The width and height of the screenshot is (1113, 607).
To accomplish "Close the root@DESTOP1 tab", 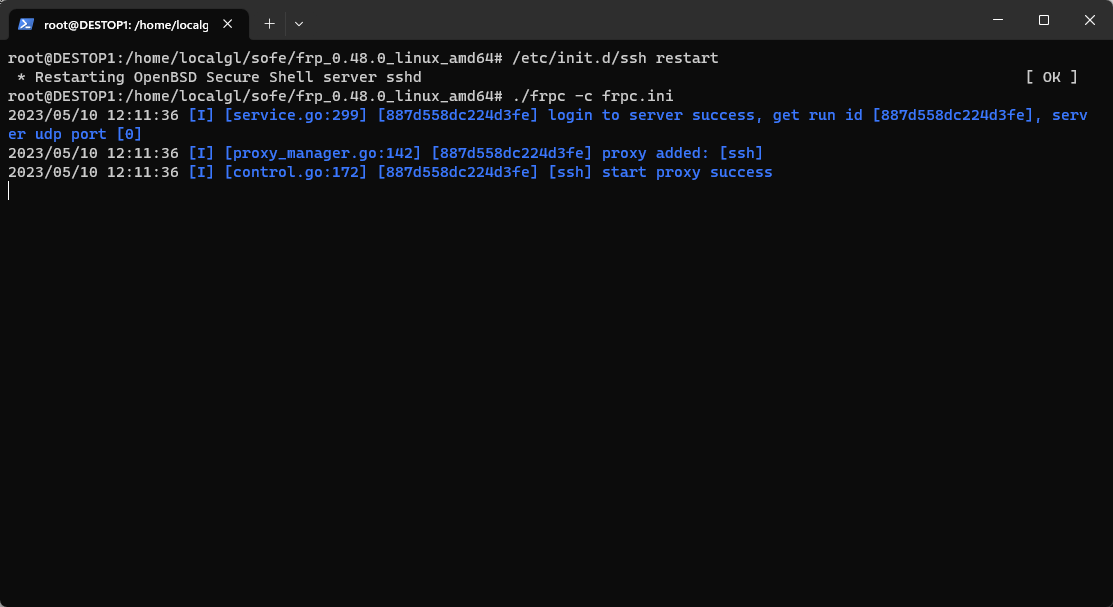I will [227, 22].
